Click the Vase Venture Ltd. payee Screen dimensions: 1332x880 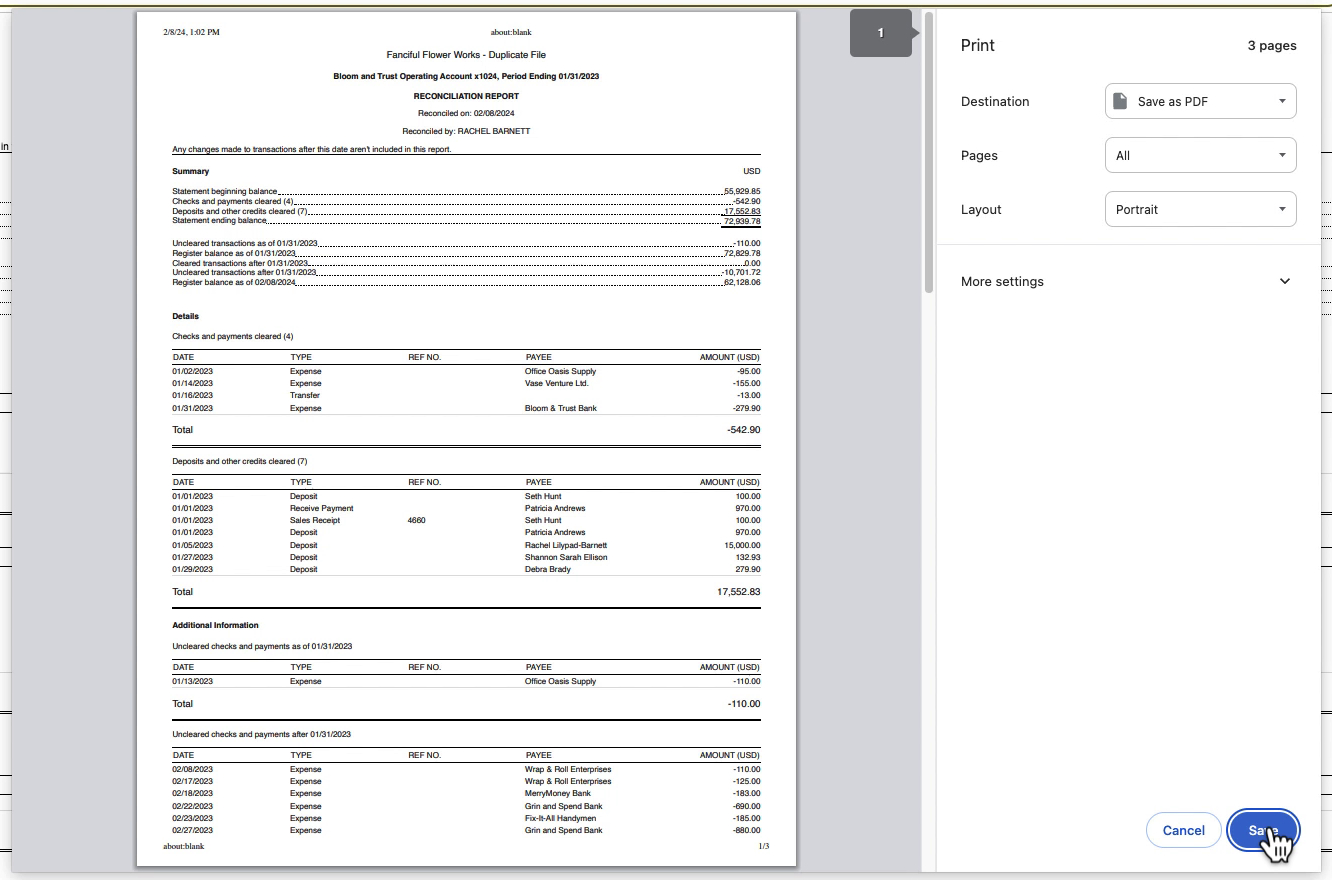pos(557,383)
